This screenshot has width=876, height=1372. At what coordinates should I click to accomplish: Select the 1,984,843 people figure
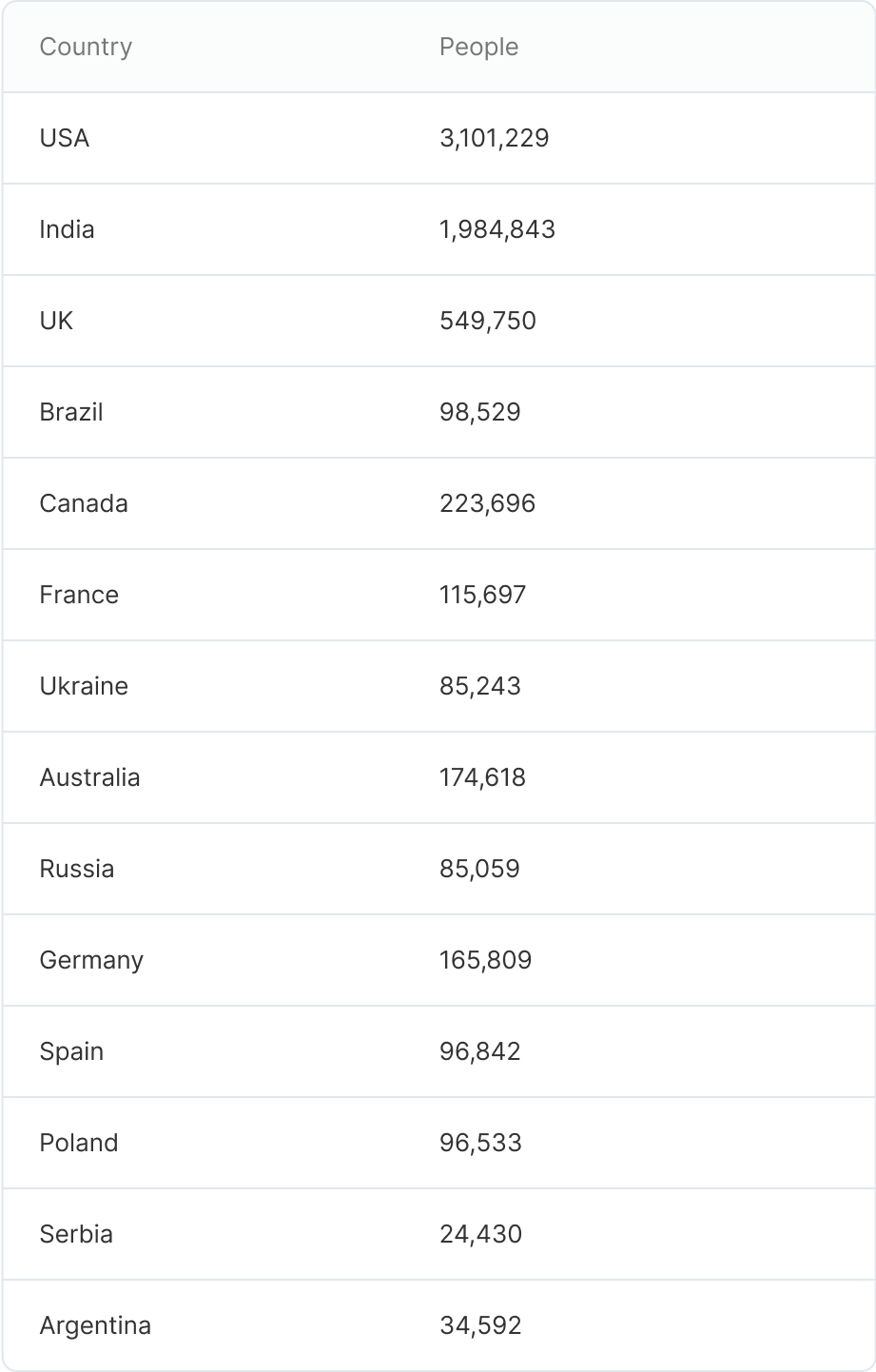(x=496, y=229)
